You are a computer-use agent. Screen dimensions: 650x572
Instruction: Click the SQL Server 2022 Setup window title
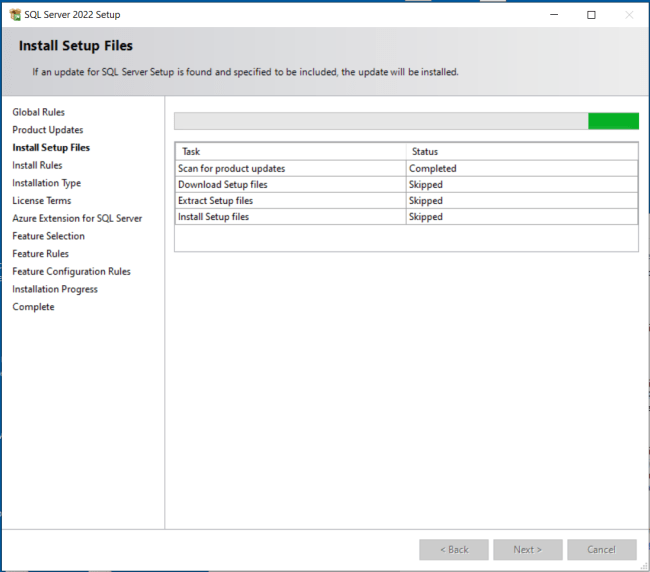73,15
